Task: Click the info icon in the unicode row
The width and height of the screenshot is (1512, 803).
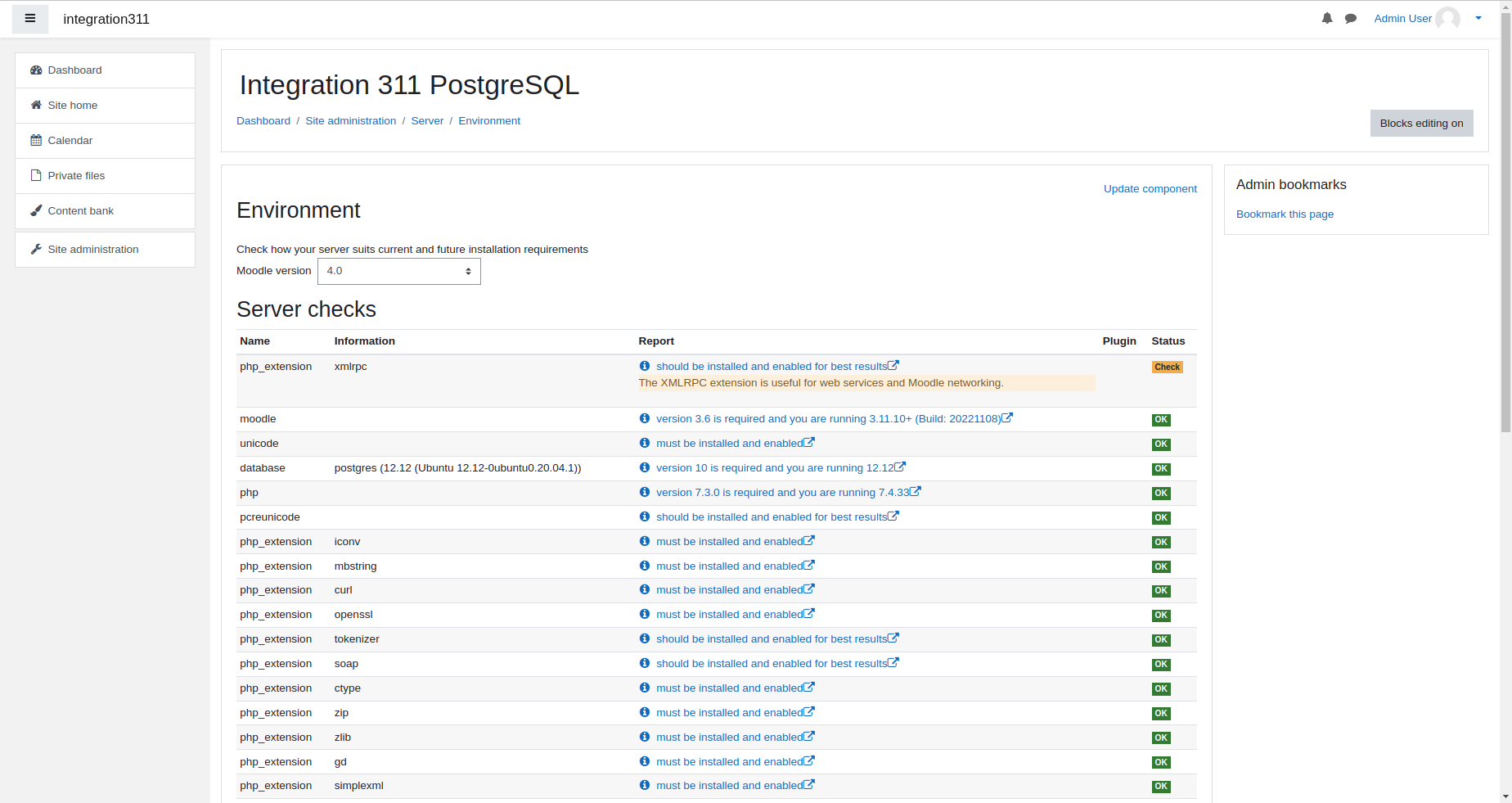Action: [645, 443]
